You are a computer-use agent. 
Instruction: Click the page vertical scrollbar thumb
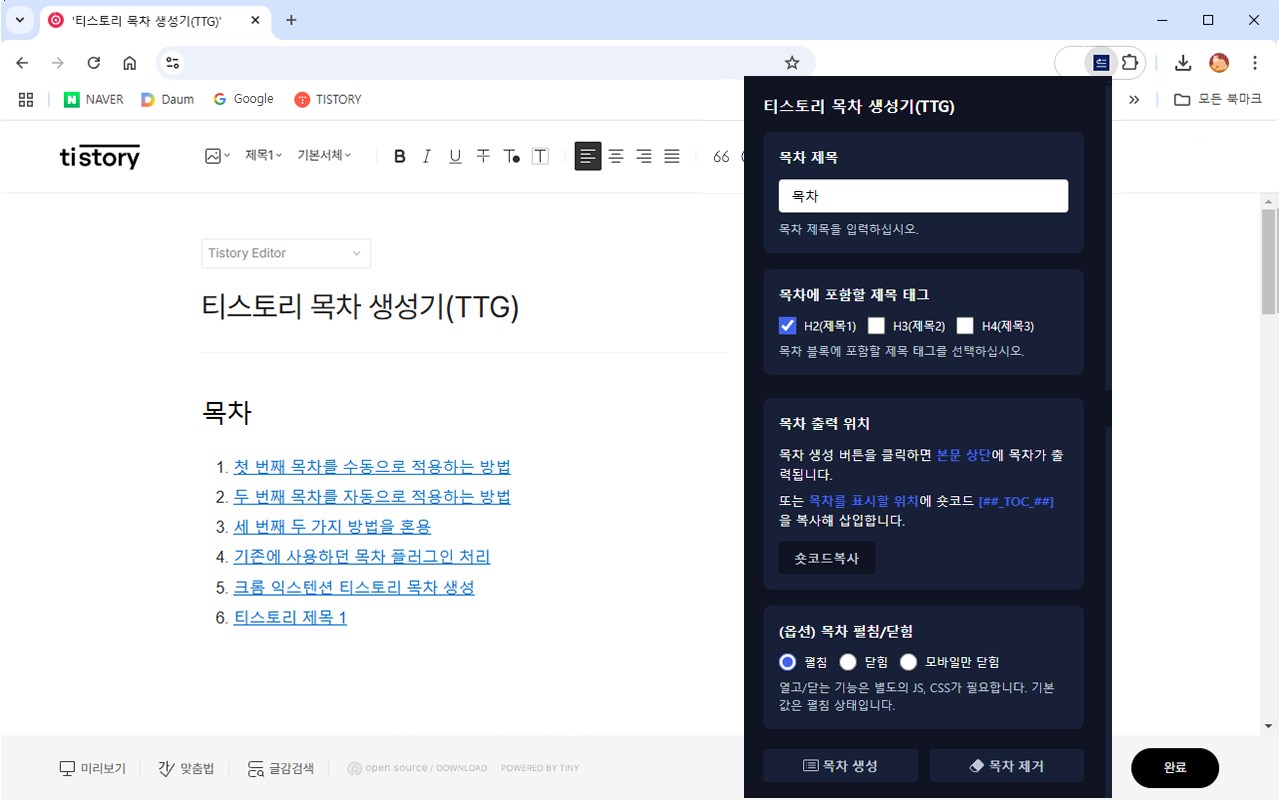1269,260
